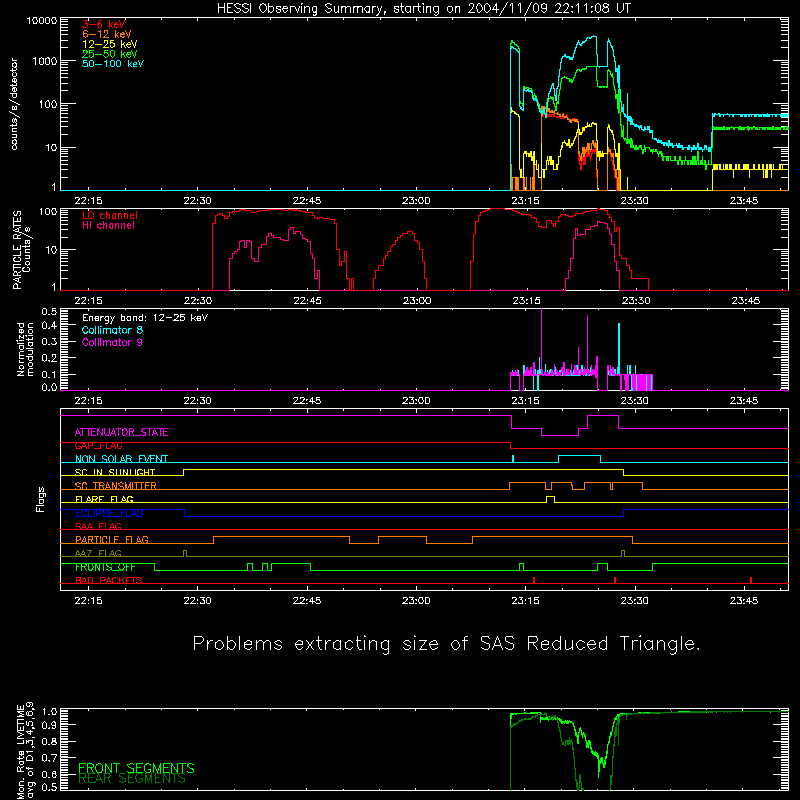Image resolution: width=800 pixels, height=800 pixels.
Task: Select the 6-12 keV legend label
Action: pos(106,34)
